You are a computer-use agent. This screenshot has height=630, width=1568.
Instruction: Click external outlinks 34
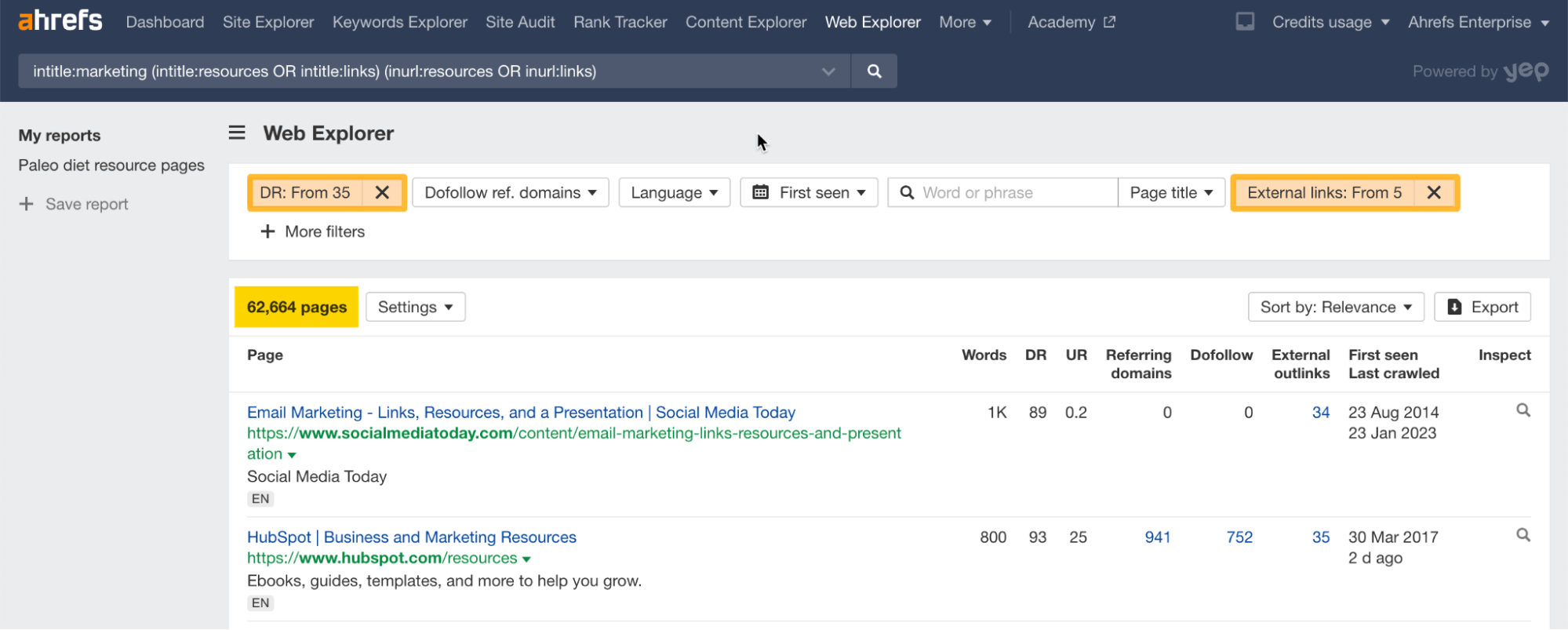pos(1321,412)
